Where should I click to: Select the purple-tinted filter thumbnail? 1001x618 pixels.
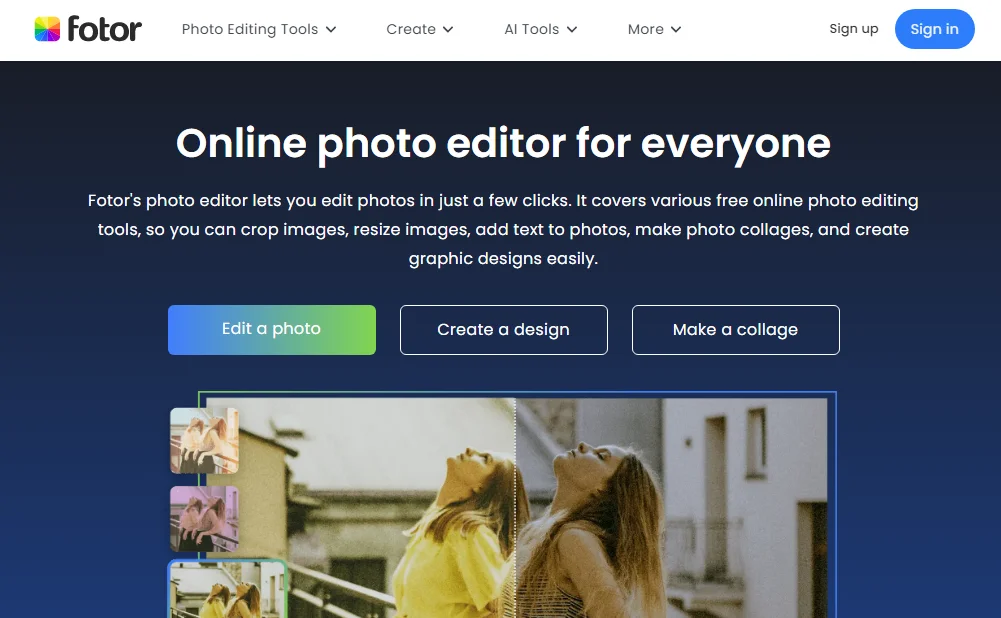coord(204,518)
